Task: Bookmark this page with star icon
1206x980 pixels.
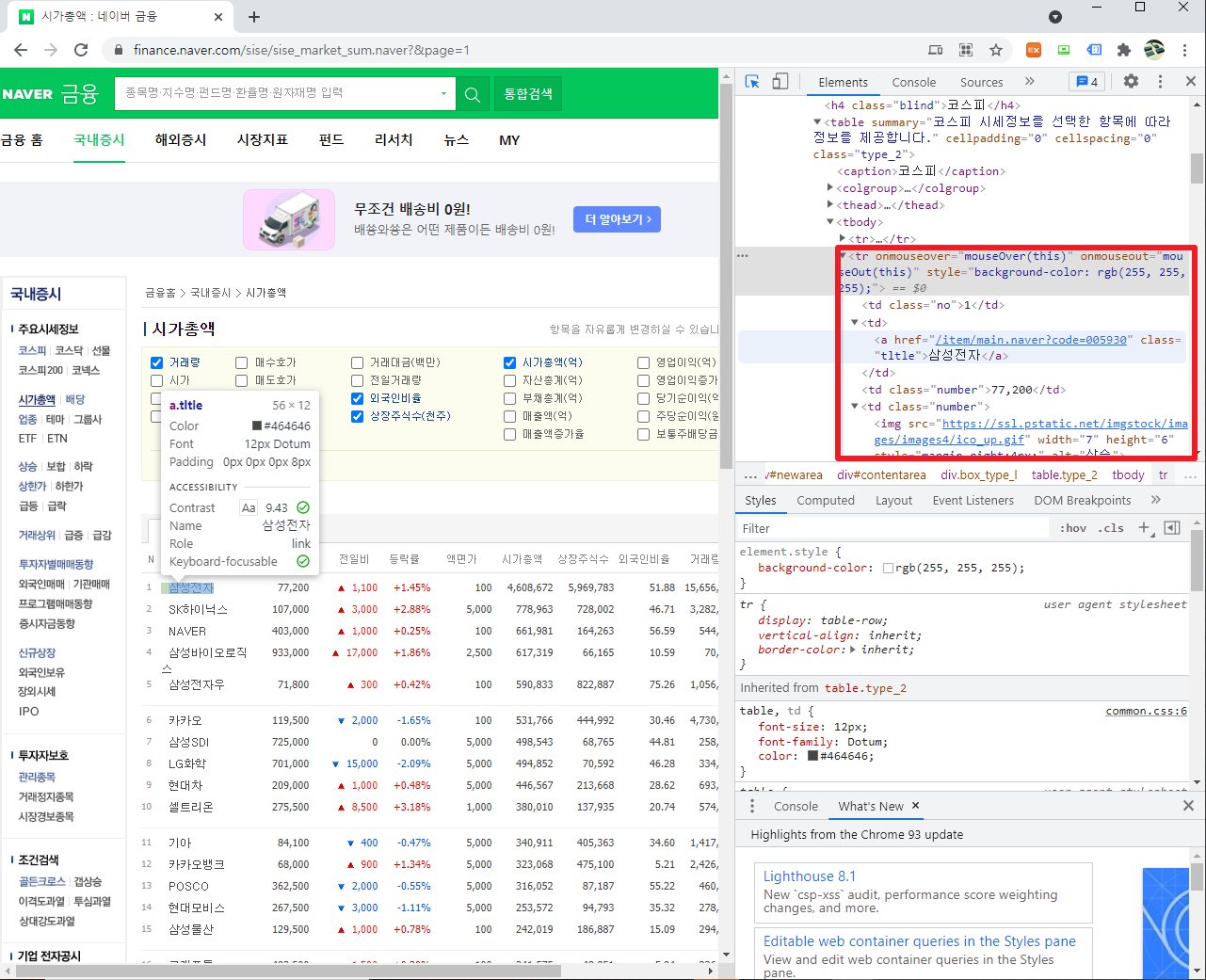Action: coord(996,50)
